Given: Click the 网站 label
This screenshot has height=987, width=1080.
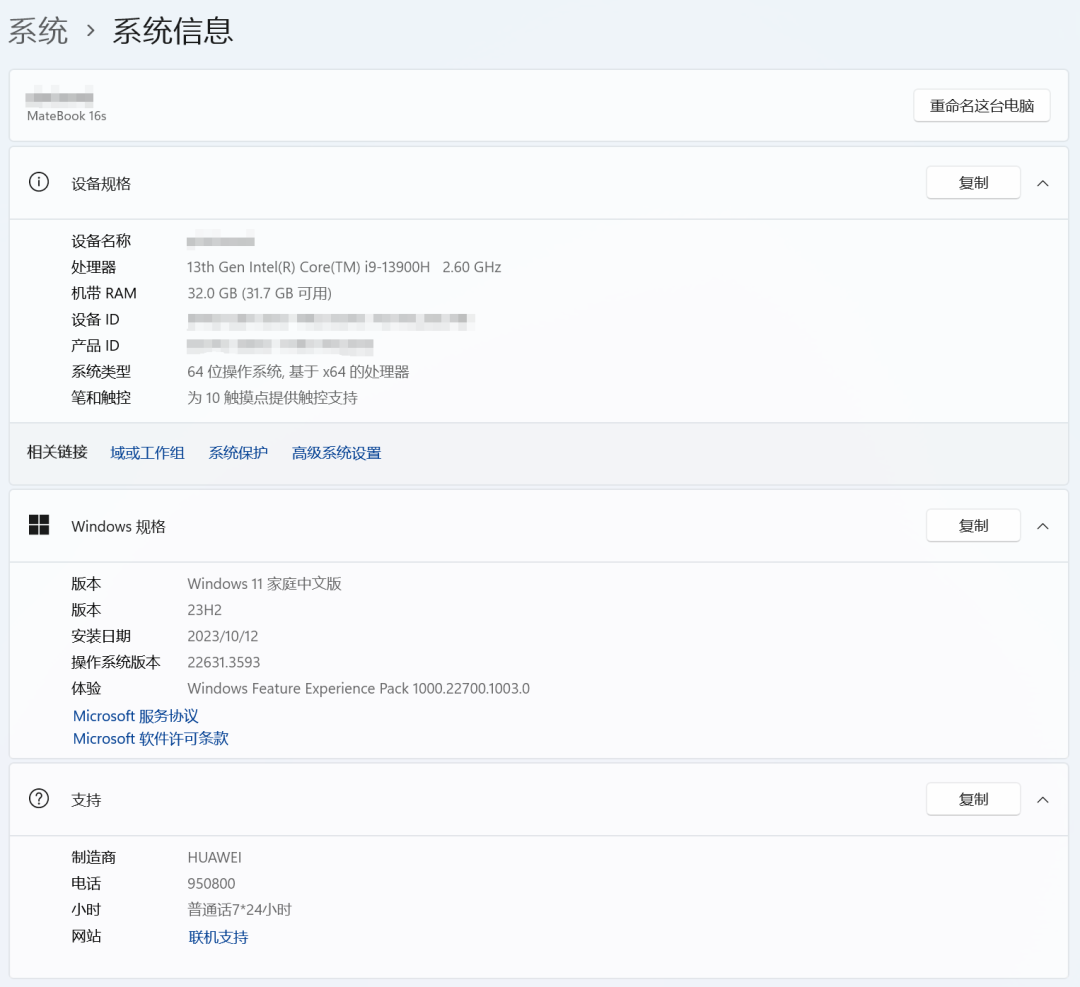Looking at the screenshot, I should 86,936.
